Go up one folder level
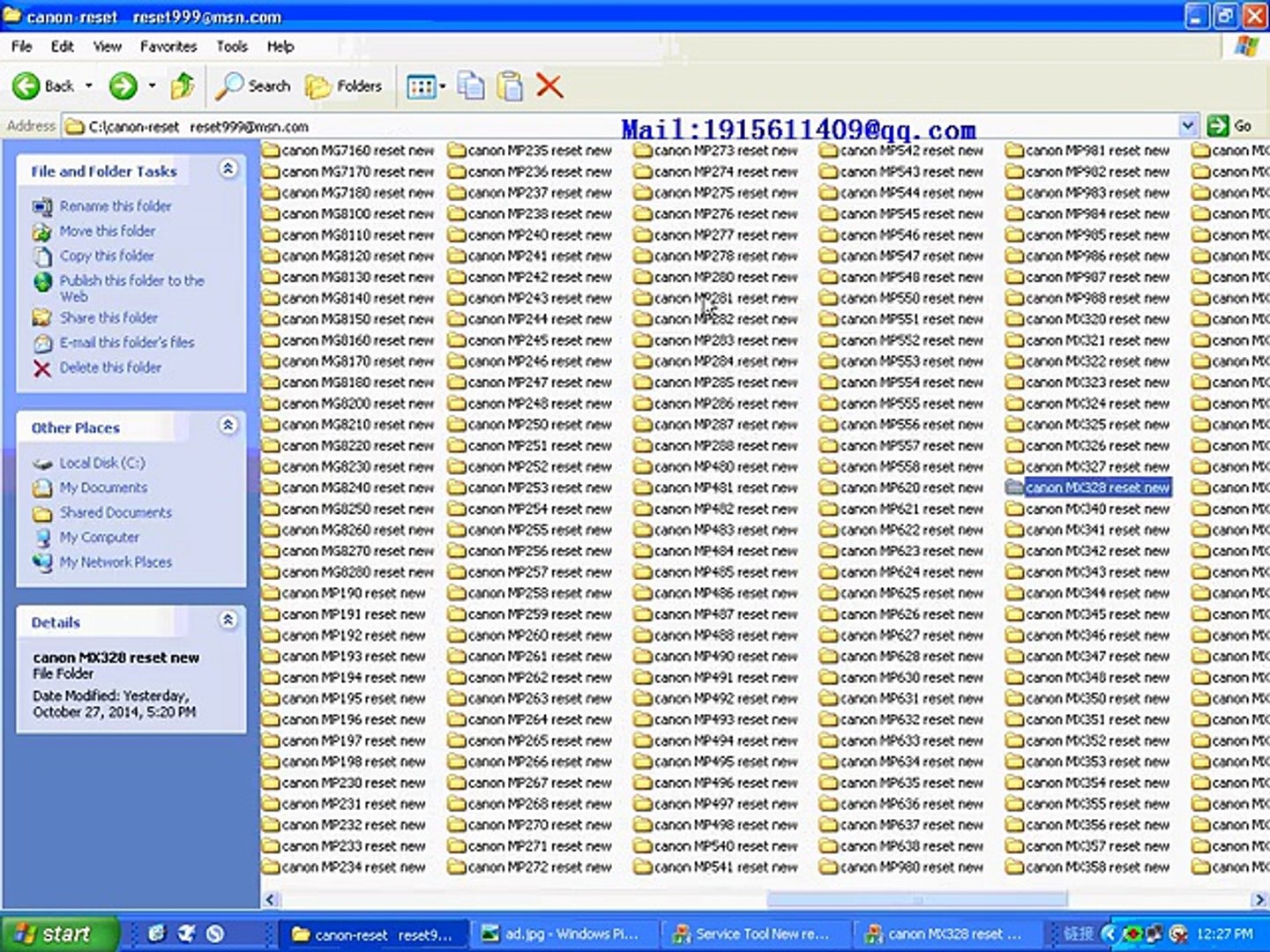The width and height of the screenshot is (1270, 952). click(183, 86)
